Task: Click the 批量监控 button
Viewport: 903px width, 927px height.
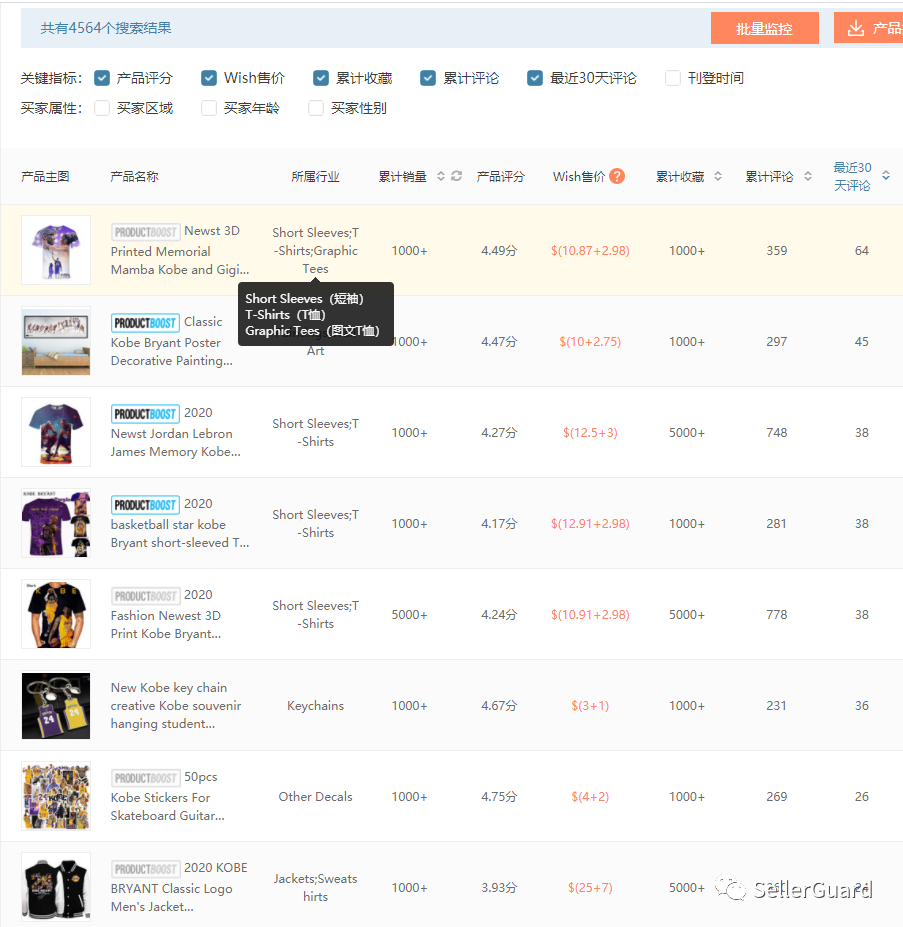Action: tap(765, 28)
